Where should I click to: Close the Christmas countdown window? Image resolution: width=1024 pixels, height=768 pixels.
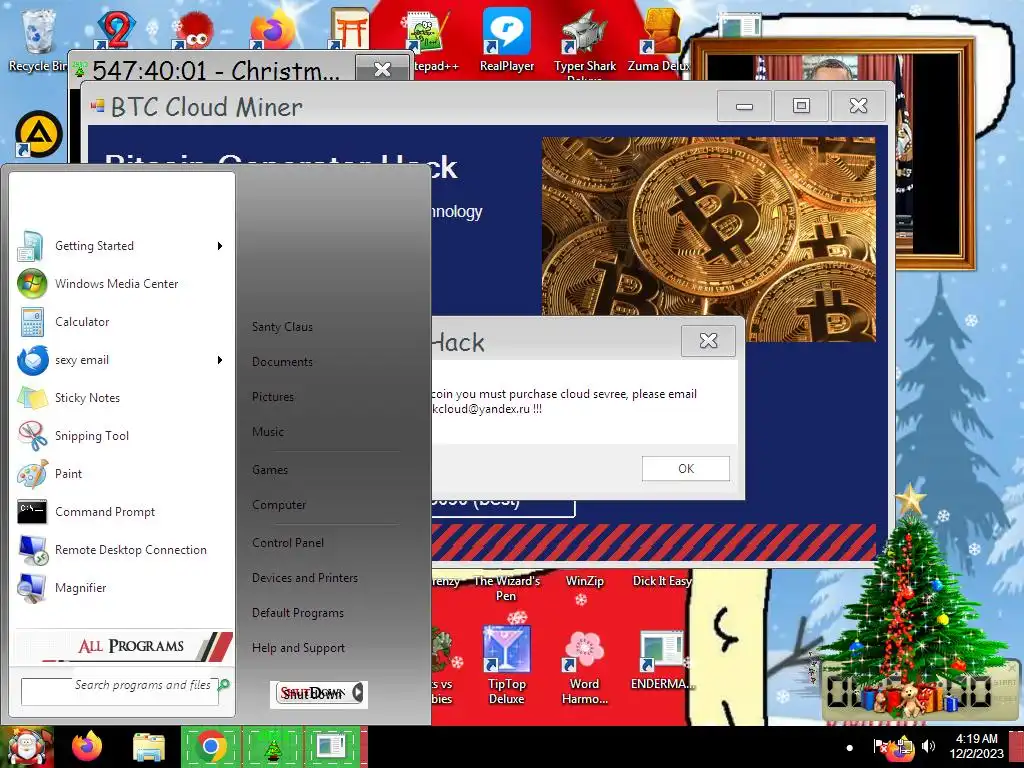tap(382, 69)
